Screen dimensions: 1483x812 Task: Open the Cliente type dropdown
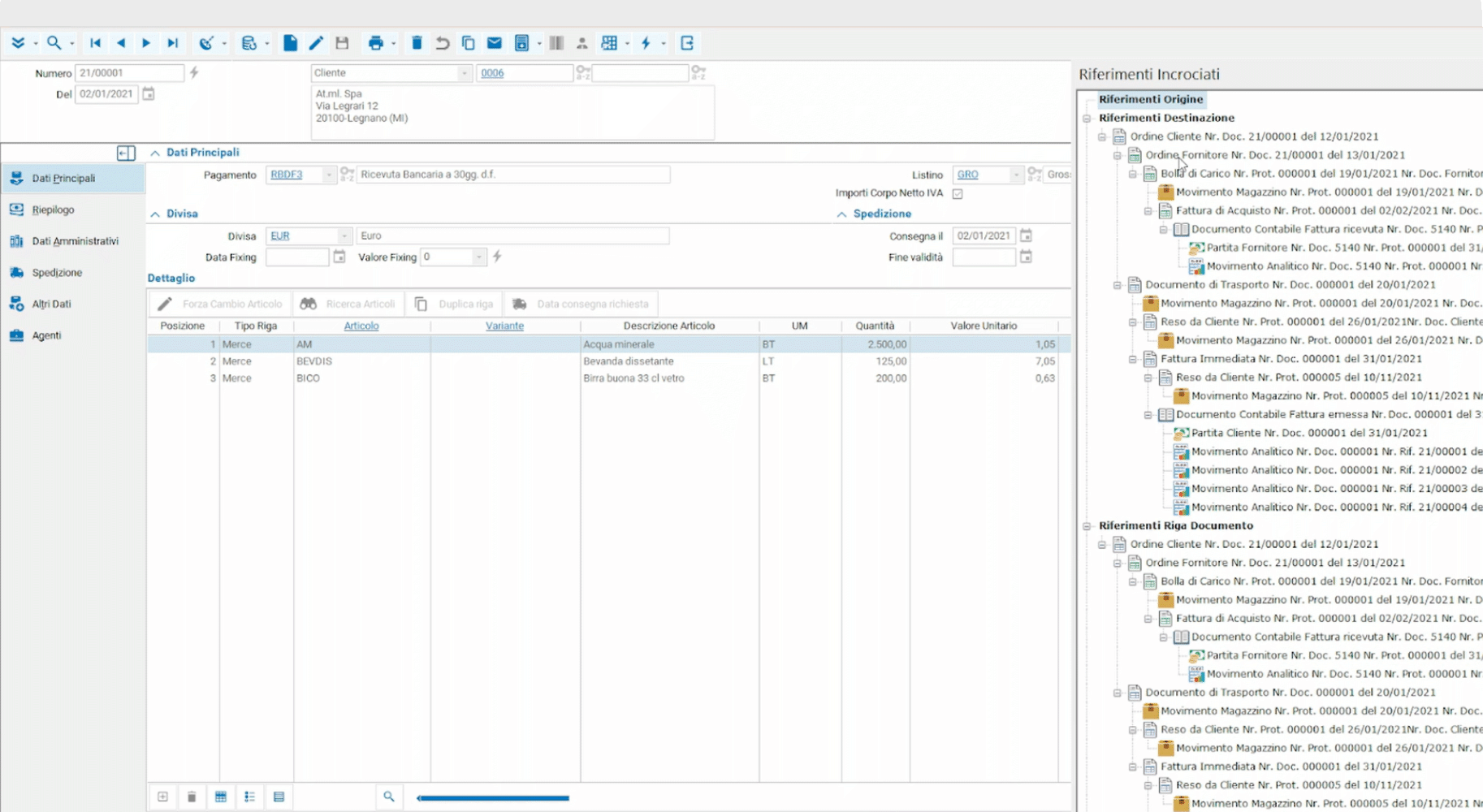(x=464, y=73)
